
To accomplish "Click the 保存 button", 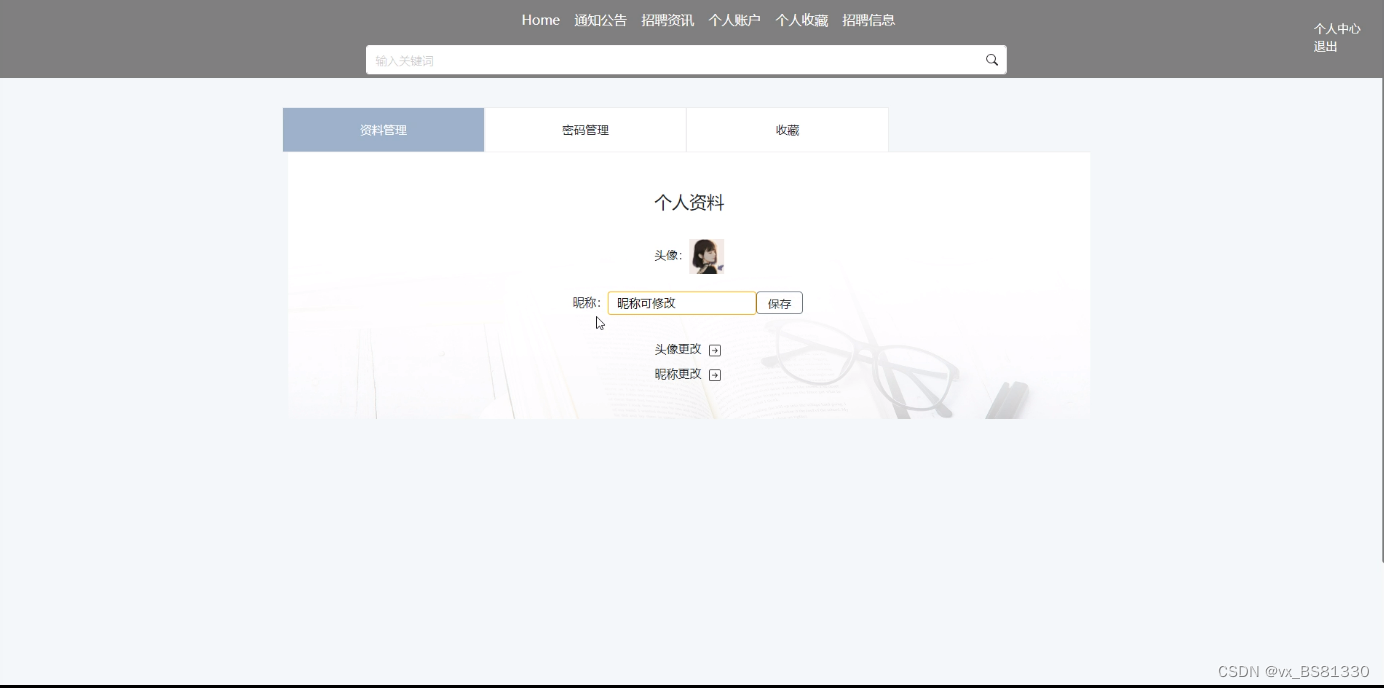I will tap(779, 303).
